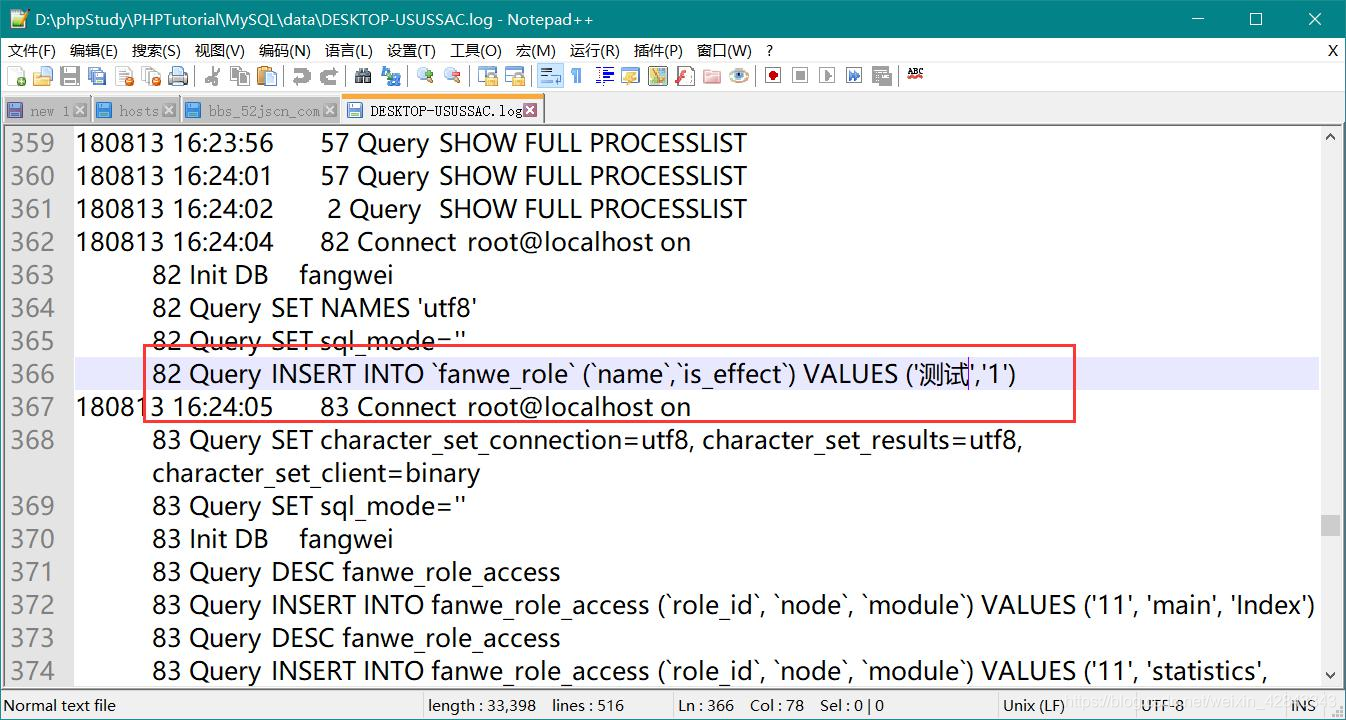Screen dimensions: 1346x720
Task: Click the Open file toolbar icon
Action: pos(42,76)
